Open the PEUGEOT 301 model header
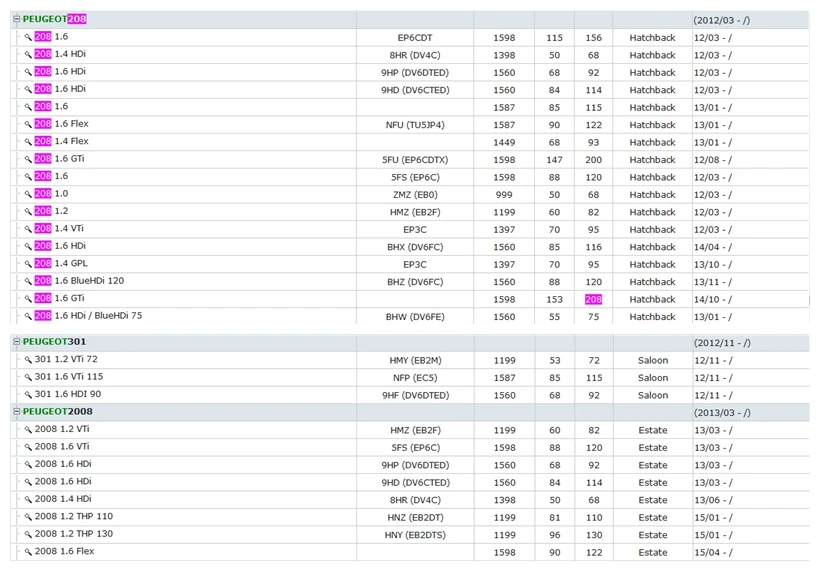 [54, 341]
